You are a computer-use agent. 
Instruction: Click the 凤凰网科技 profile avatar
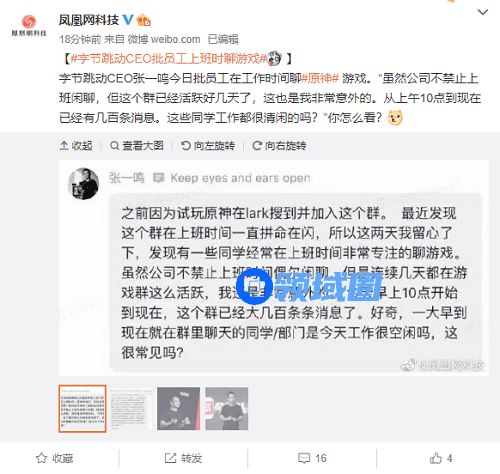click(29, 25)
